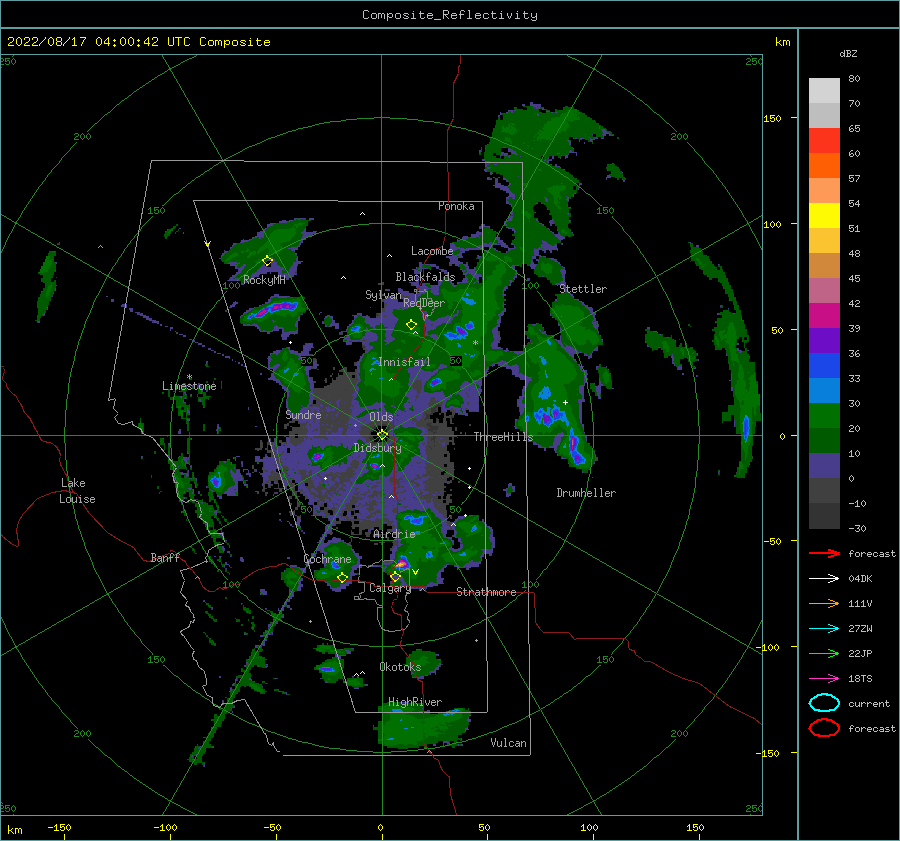Select the 33 dBZ blue color swatch
The width and height of the screenshot is (900, 841).
point(824,390)
